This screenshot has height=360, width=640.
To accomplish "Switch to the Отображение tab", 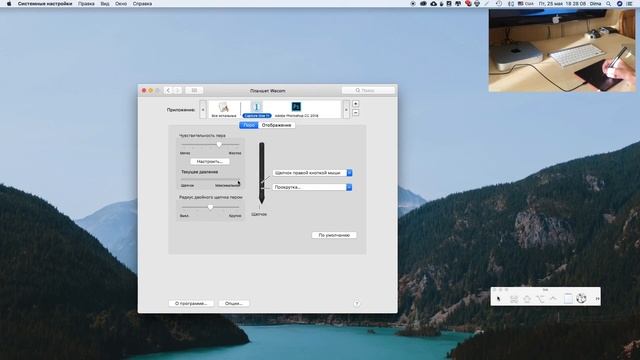I will 276,125.
